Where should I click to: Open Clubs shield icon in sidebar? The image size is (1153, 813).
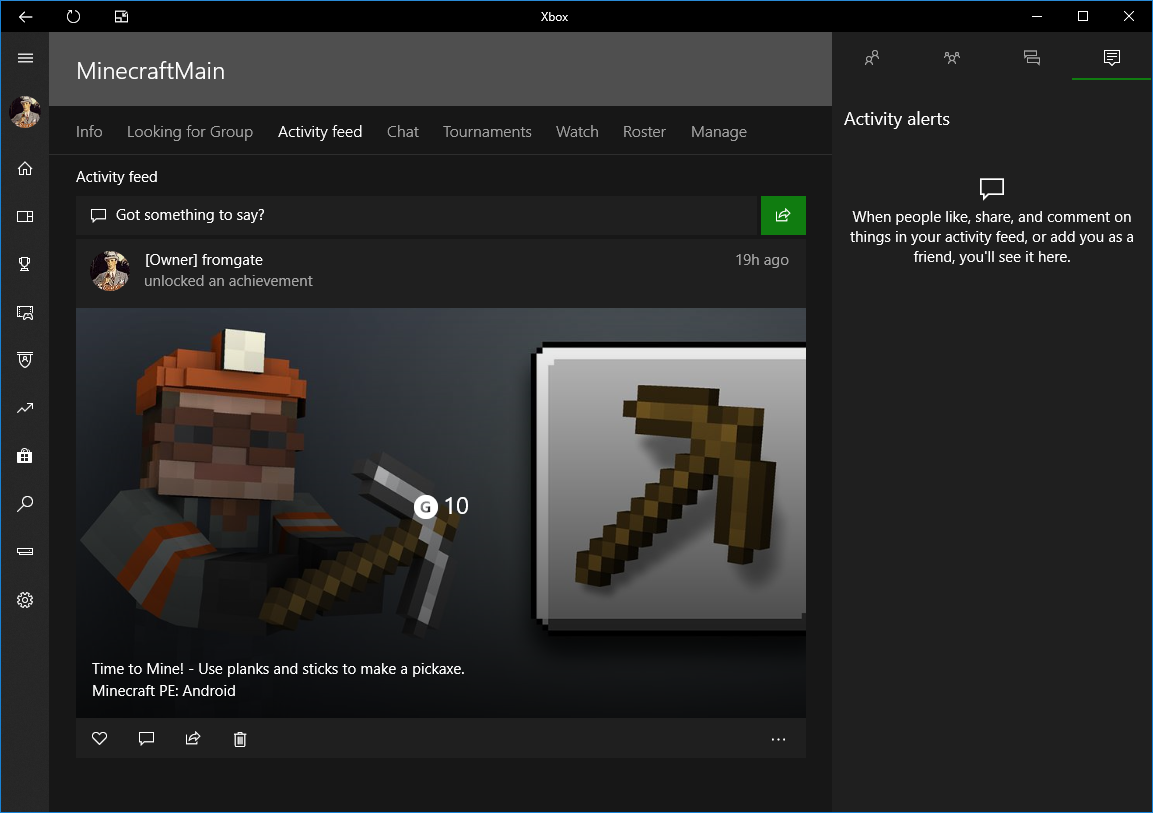[25, 359]
